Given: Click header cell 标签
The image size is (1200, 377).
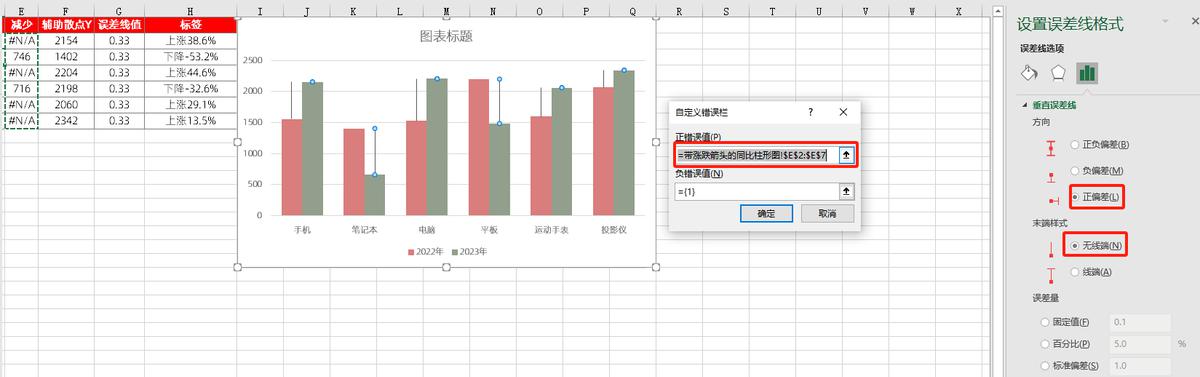Looking at the screenshot, I should pyautogui.click(x=190, y=25).
